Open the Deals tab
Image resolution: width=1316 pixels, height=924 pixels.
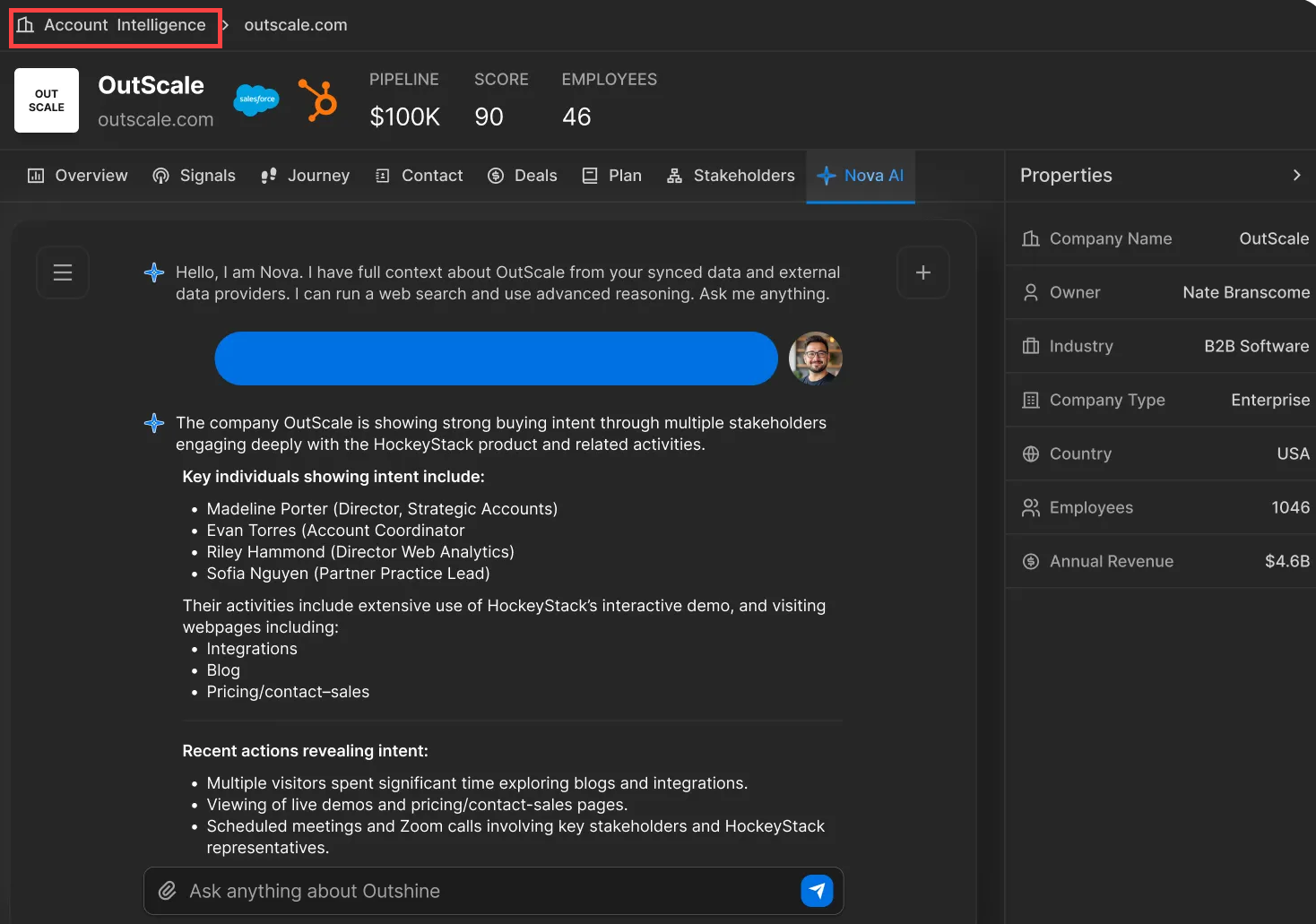point(523,176)
